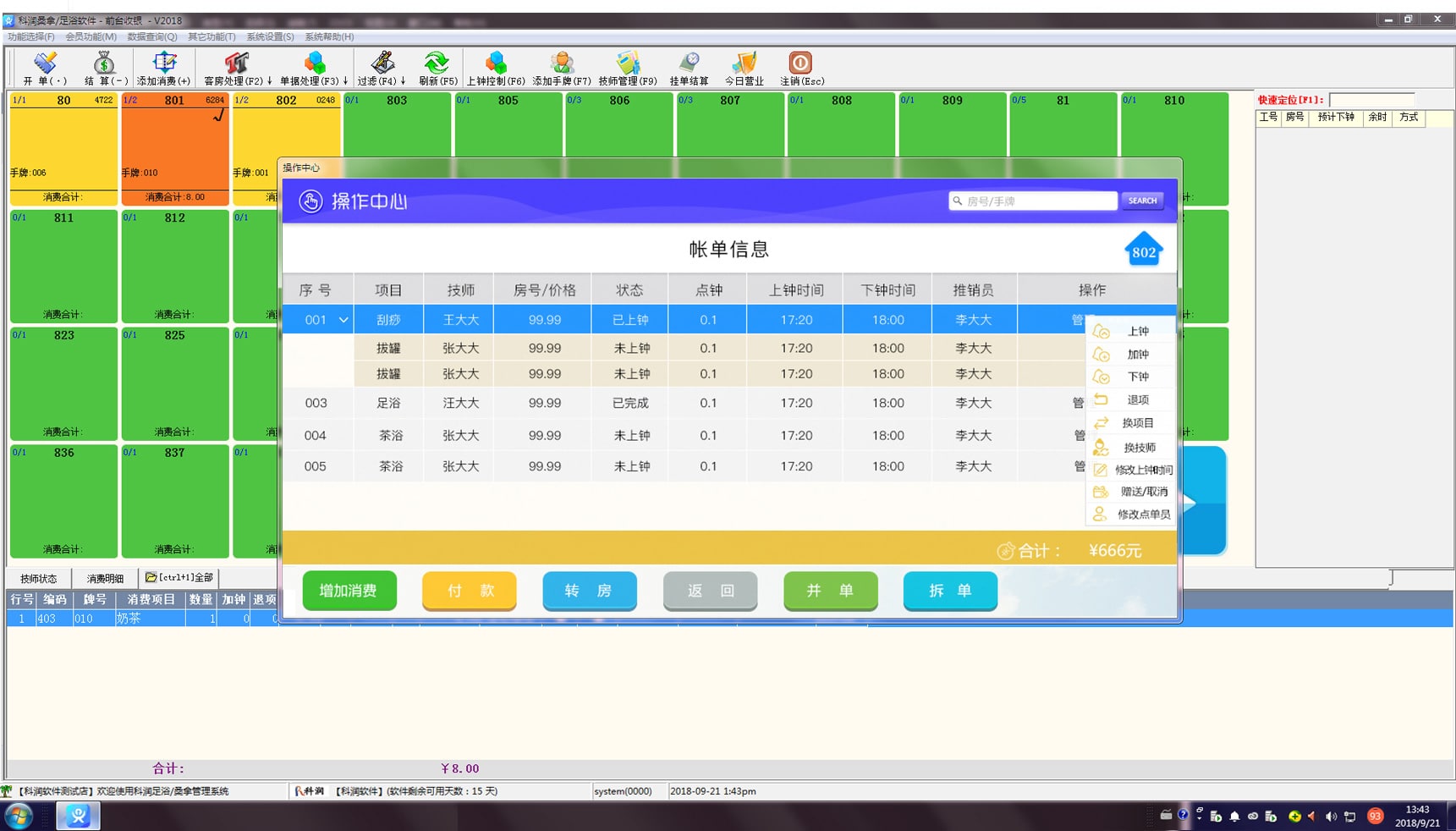This screenshot has width=1456, height=831.
Task: Click the 管理 link in row 004
Action: 1079,435
